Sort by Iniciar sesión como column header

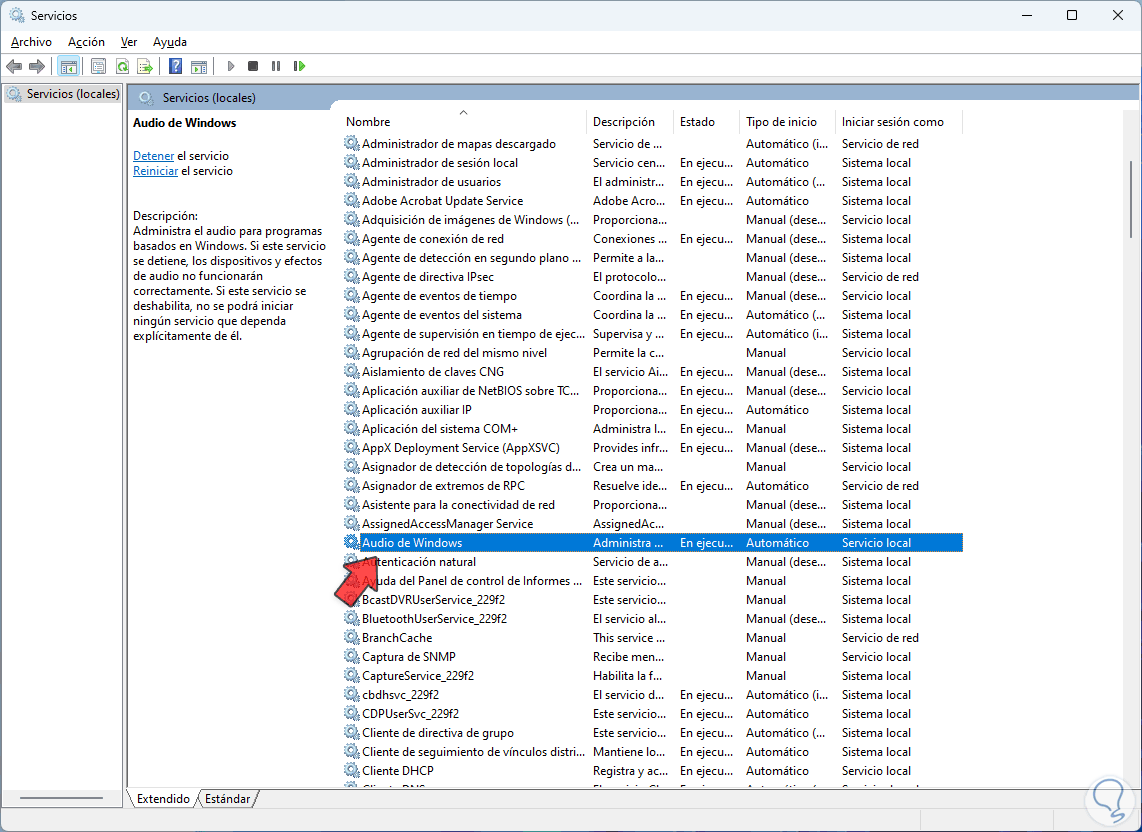899,122
